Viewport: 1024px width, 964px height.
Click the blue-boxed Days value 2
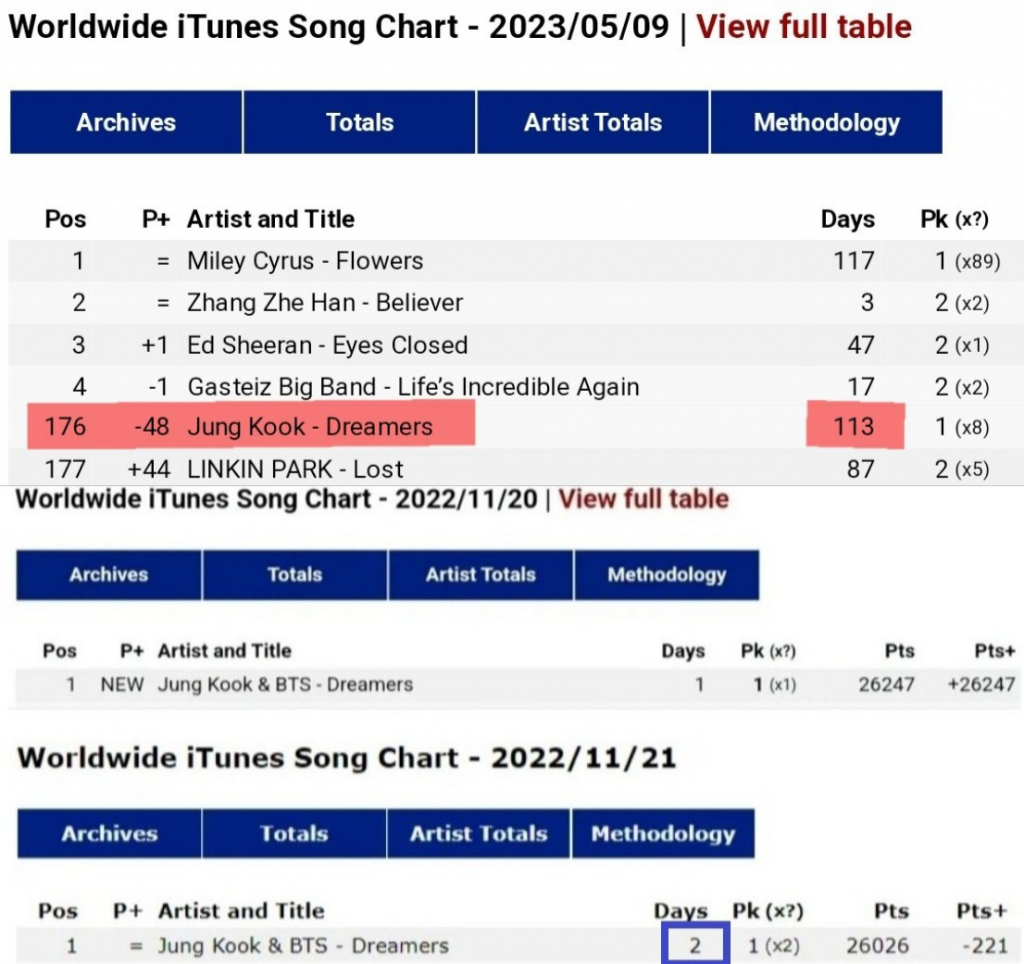click(695, 943)
